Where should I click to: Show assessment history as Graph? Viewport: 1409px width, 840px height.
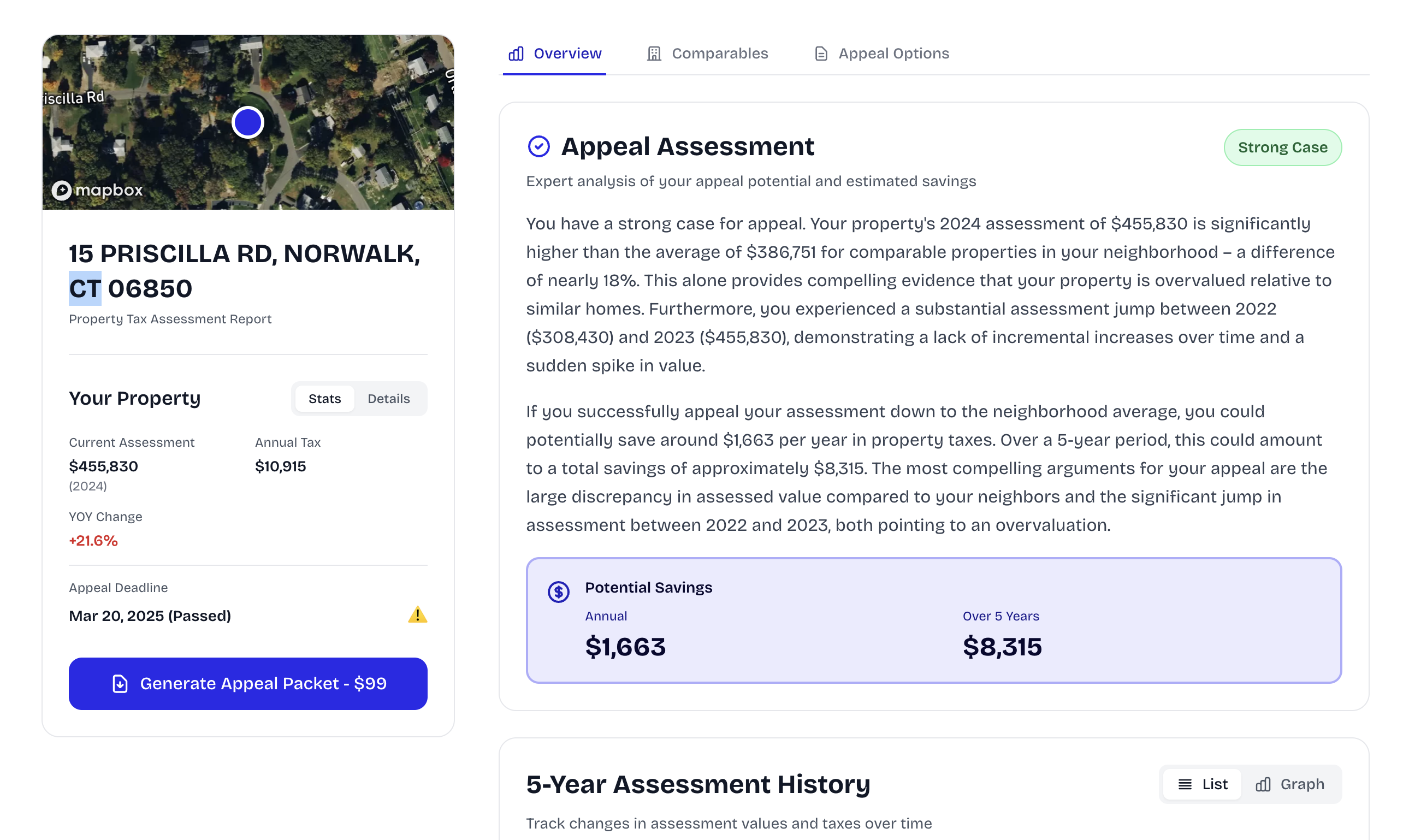pyautogui.click(x=1289, y=784)
